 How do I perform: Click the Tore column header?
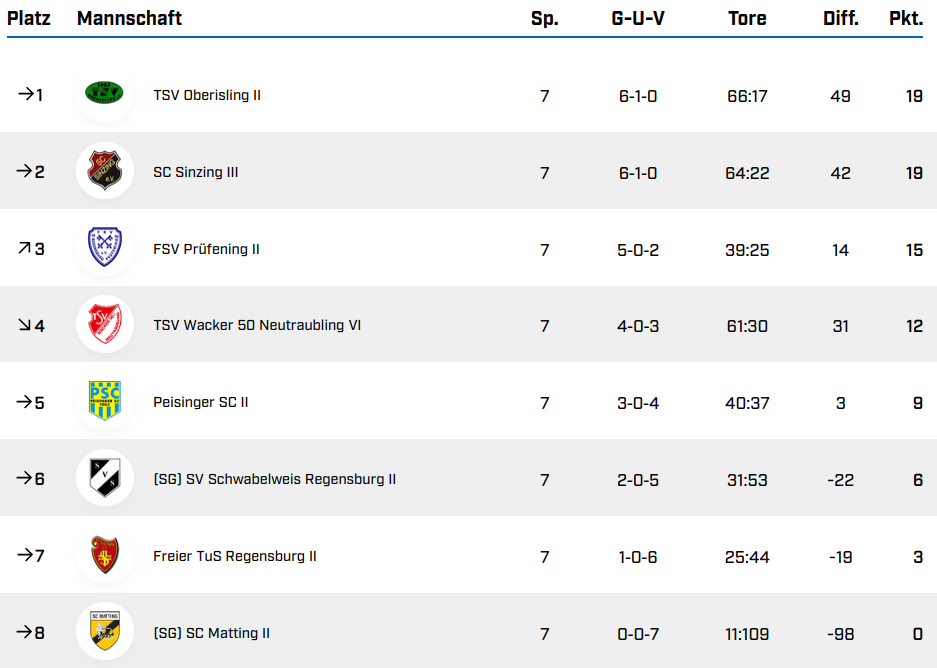point(747,18)
